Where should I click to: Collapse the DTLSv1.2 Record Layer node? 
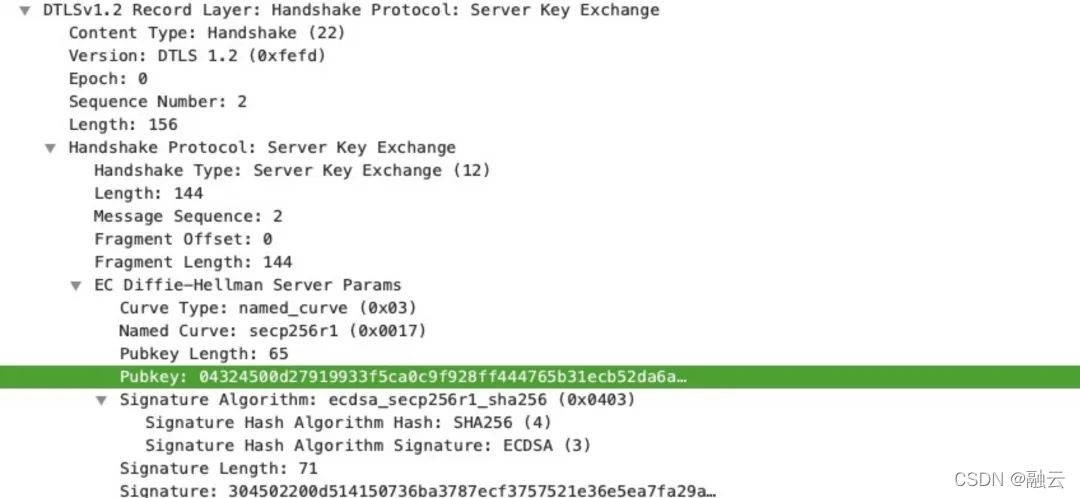pyautogui.click(x=25, y=11)
